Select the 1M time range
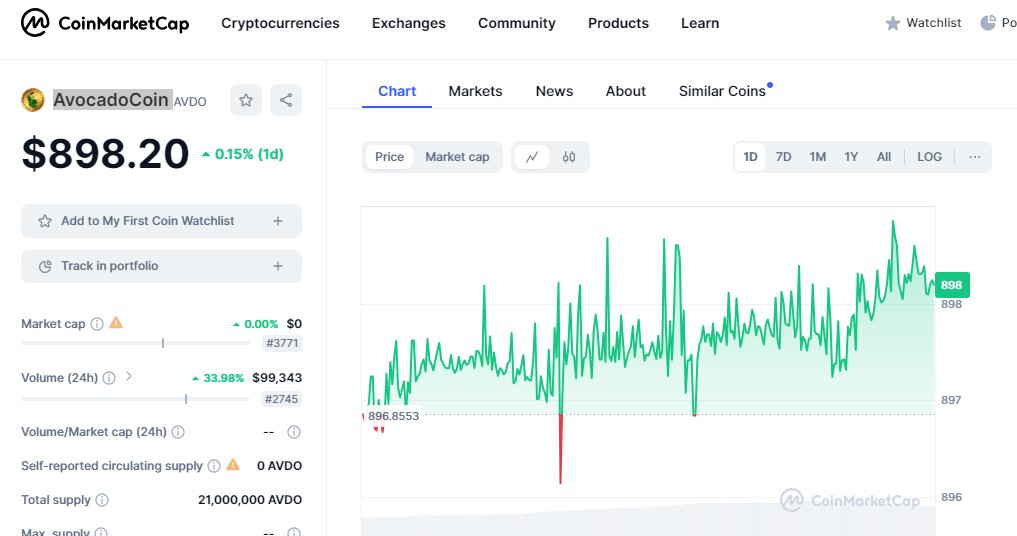 [x=818, y=157]
